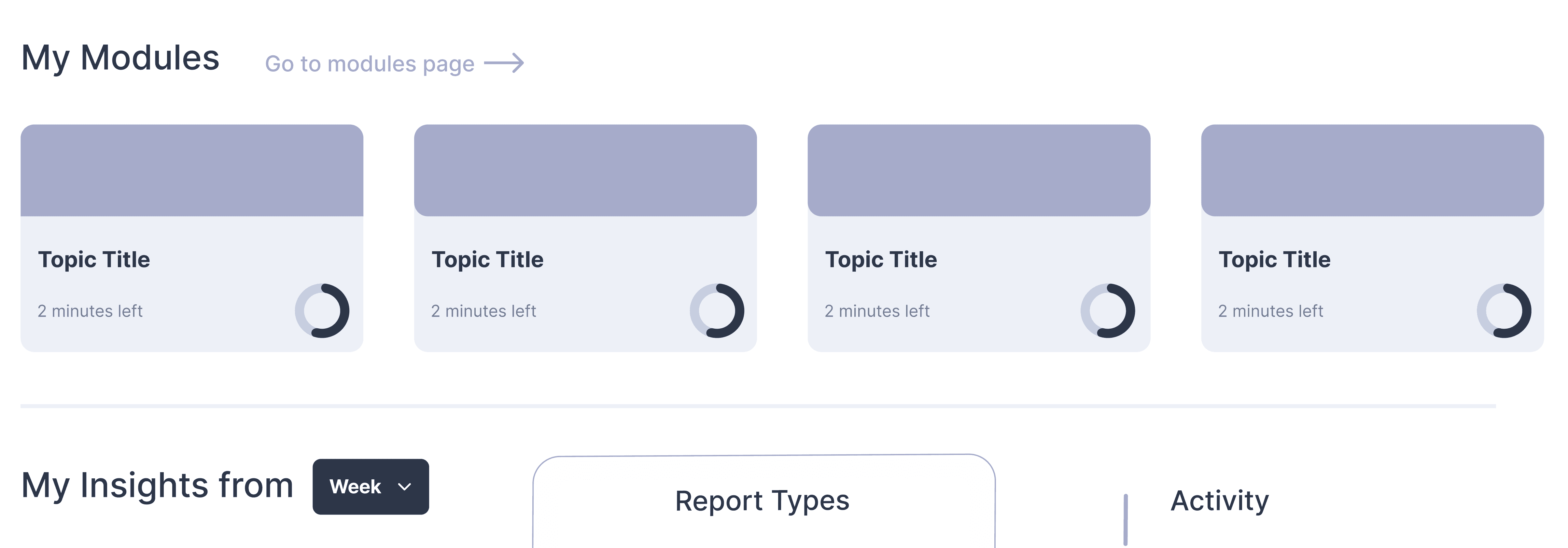Screen dimensions: 1568x548
Task: Switch to the Activity tab
Action: [1219, 500]
